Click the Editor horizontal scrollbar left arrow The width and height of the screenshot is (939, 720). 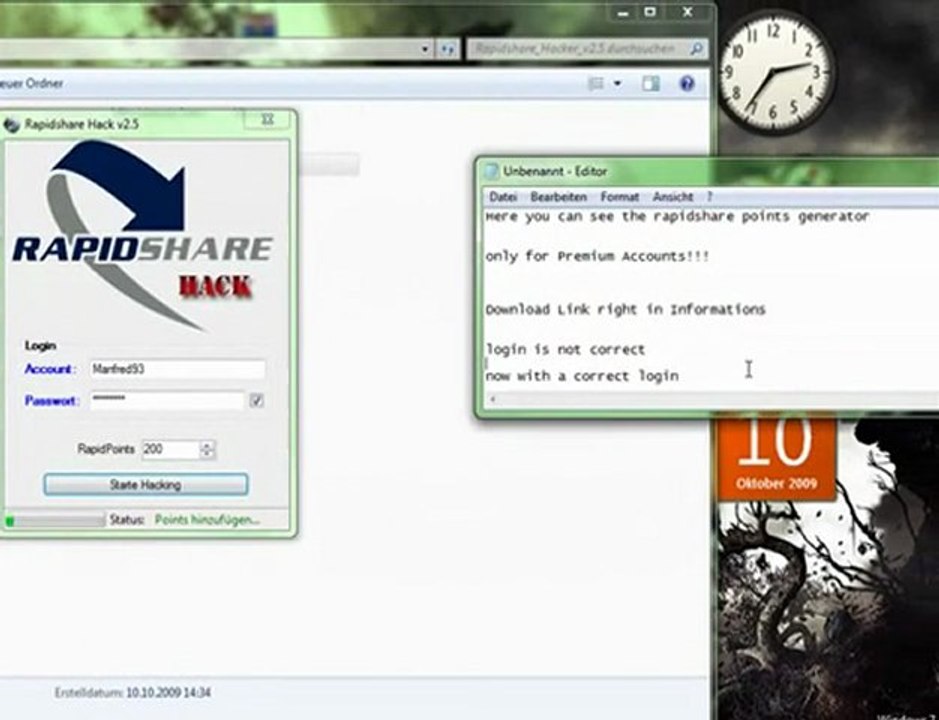pos(493,399)
